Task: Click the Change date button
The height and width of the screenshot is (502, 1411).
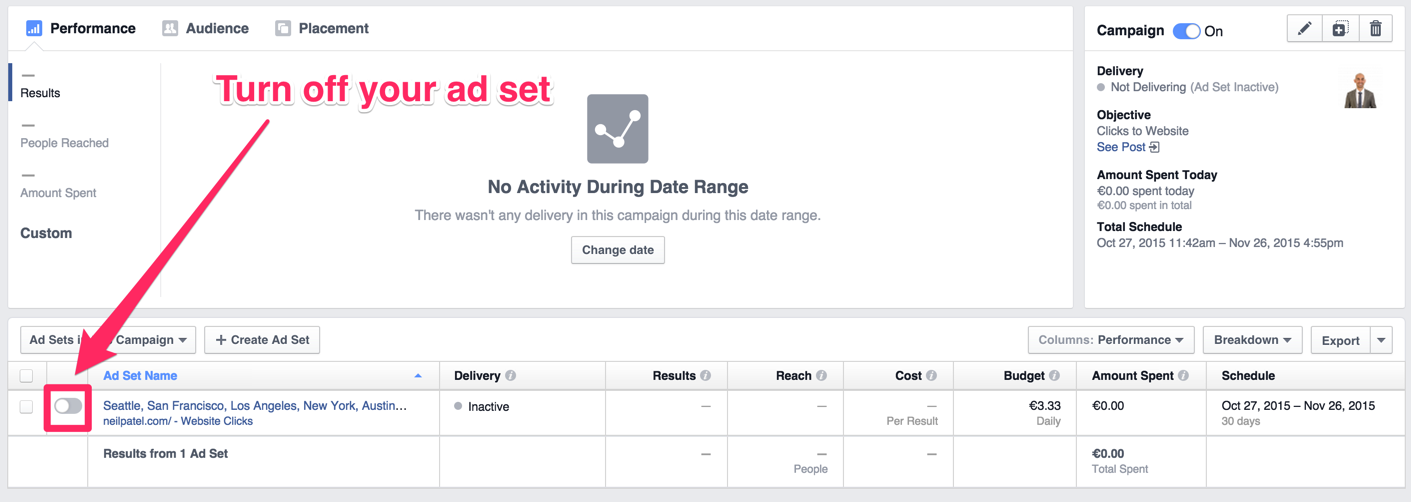Action: [x=617, y=250]
